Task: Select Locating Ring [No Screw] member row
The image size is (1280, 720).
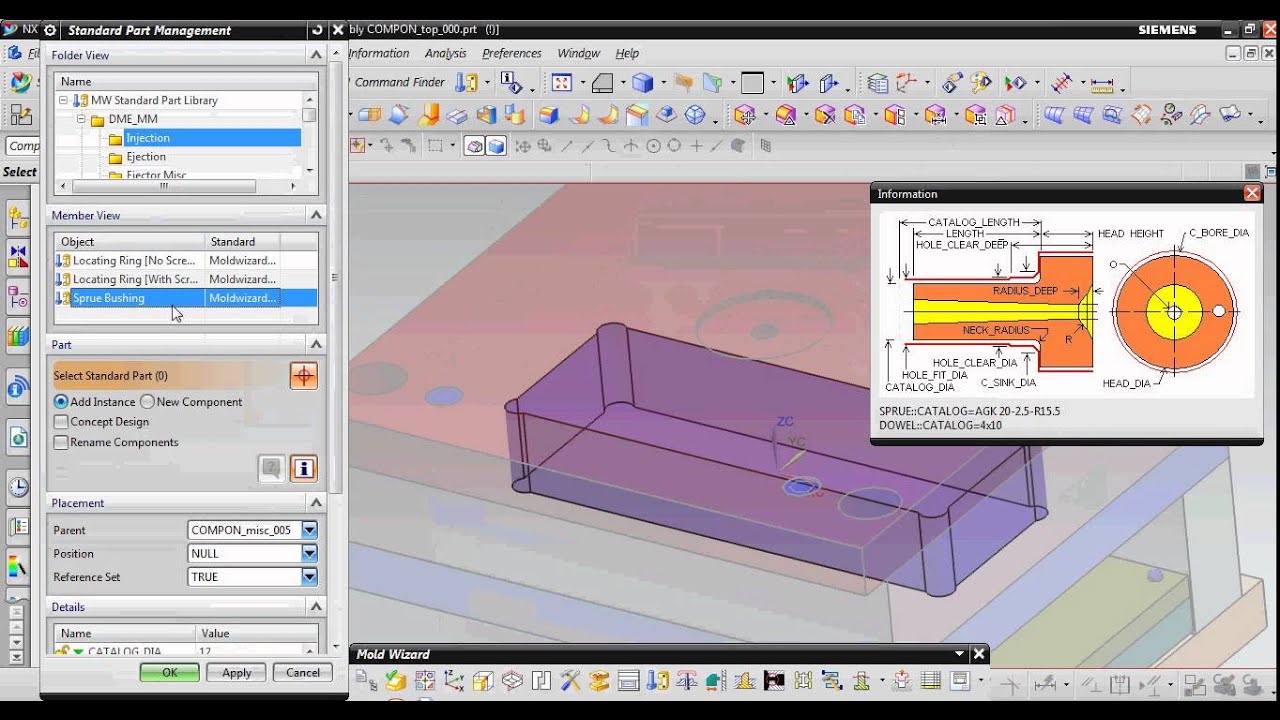Action: click(186, 260)
